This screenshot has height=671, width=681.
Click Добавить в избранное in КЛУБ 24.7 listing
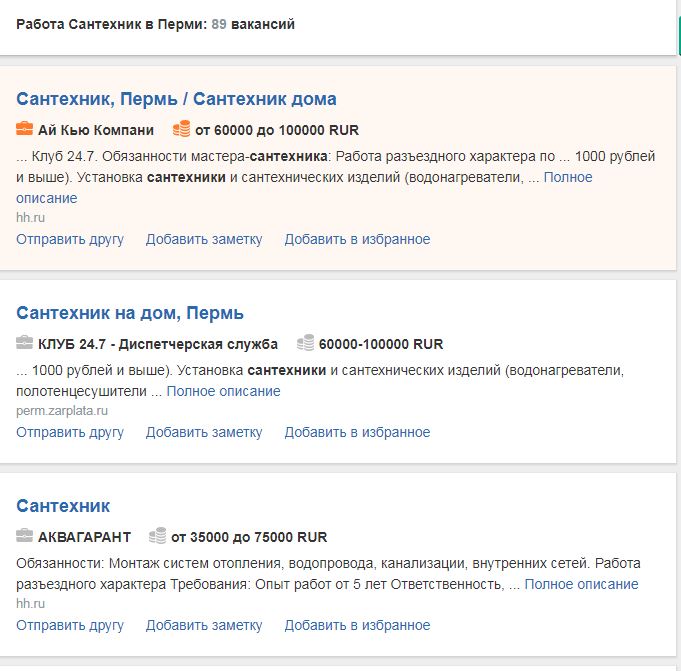(357, 433)
